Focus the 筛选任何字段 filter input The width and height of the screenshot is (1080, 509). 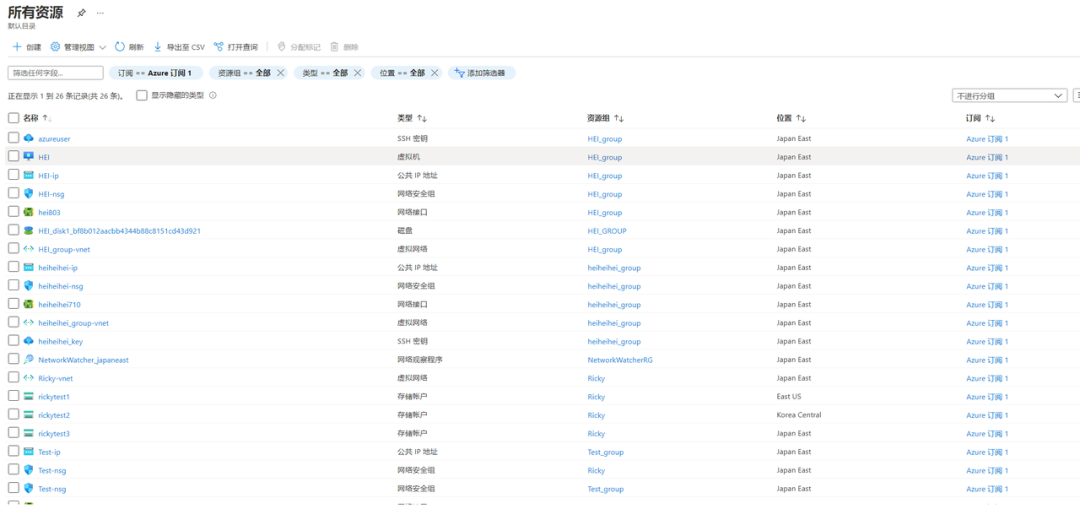[55, 72]
